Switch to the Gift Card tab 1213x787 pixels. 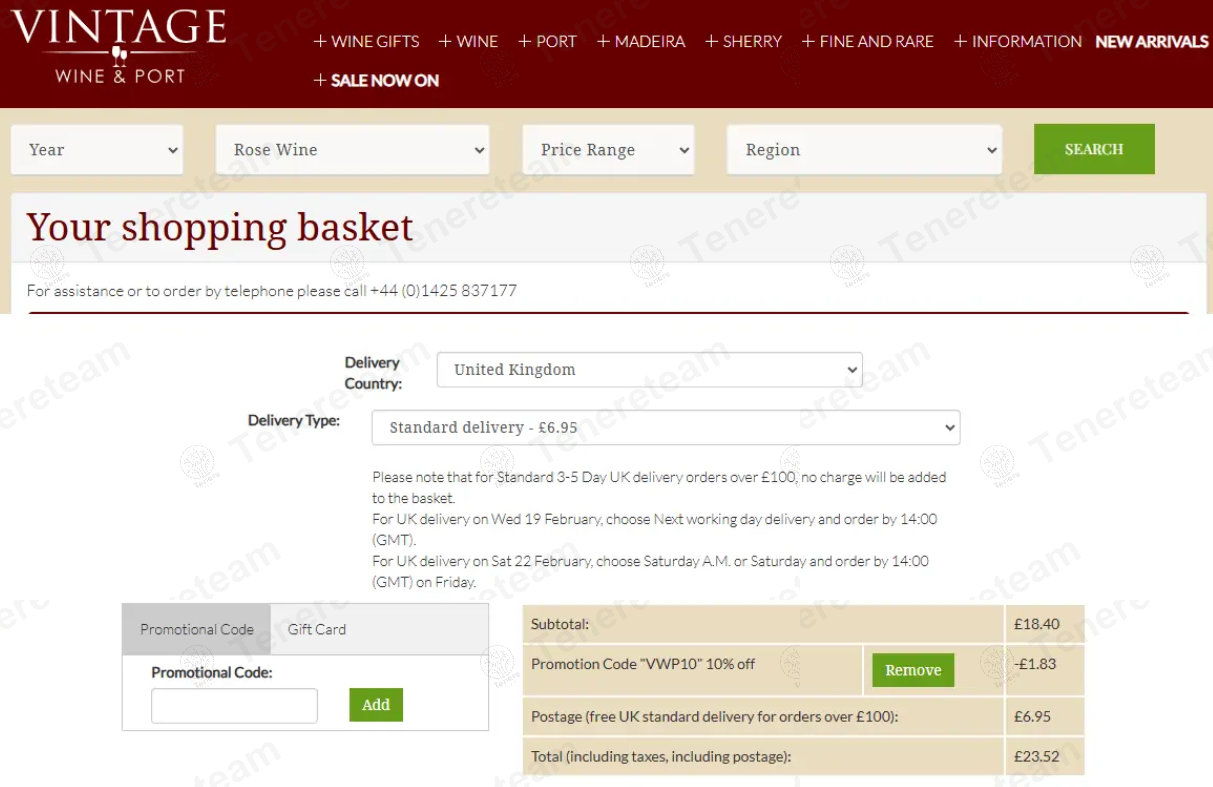(317, 629)
